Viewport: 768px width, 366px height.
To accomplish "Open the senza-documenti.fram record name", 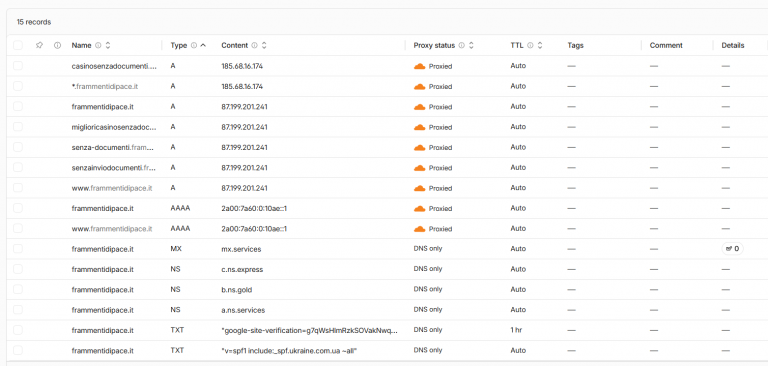I will (113, 147).
